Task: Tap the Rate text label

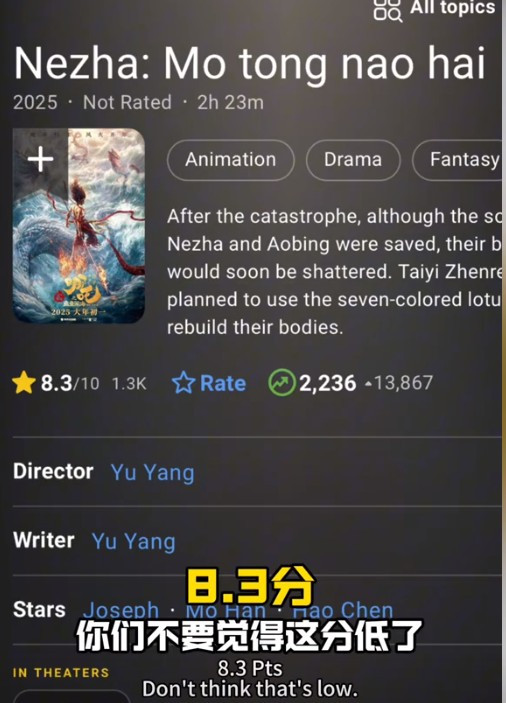Action: tap(223, 383)
